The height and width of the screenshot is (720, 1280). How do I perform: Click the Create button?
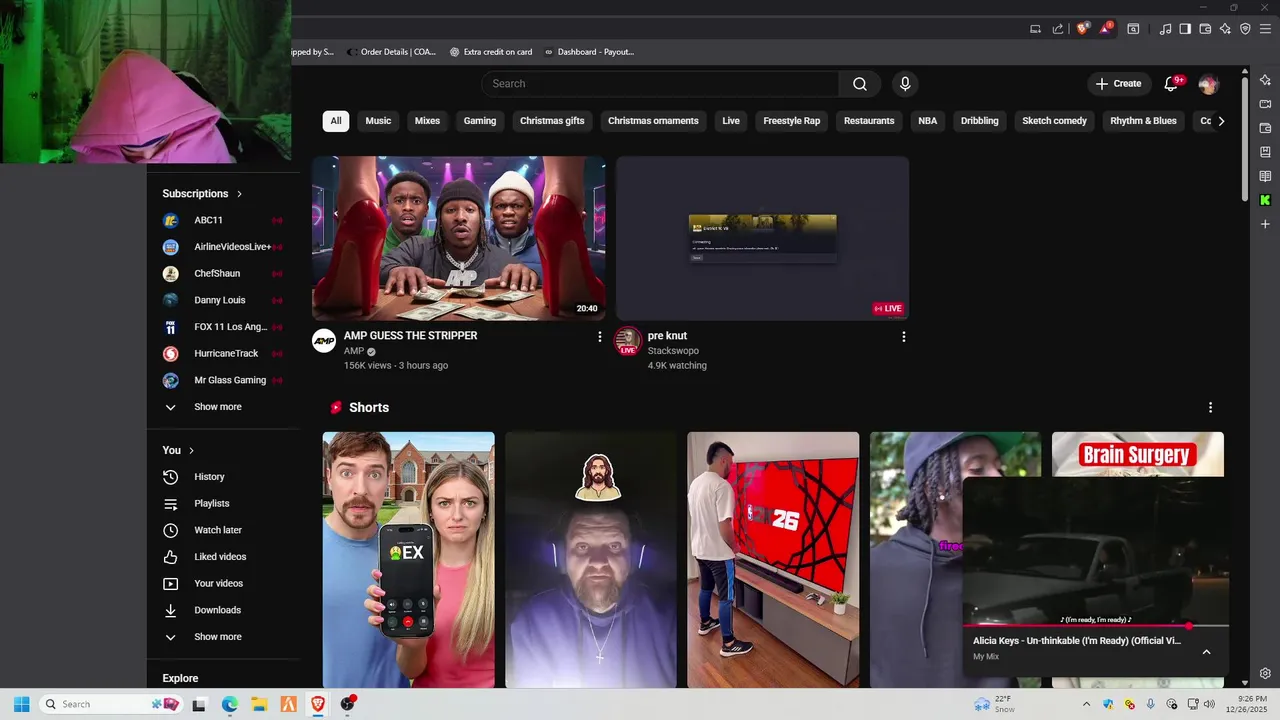point(1118,84)
